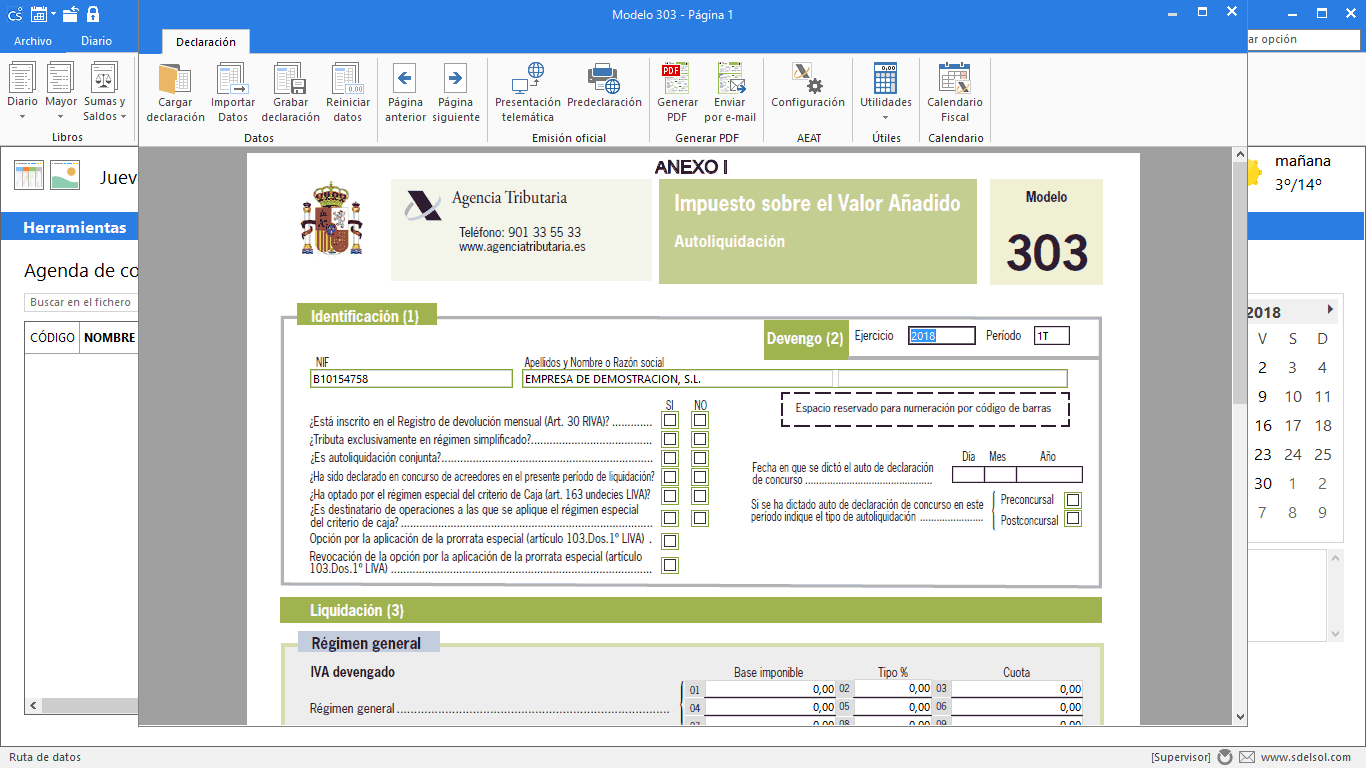
Task: Open Importar Datos tool
Action: [232, 78]
